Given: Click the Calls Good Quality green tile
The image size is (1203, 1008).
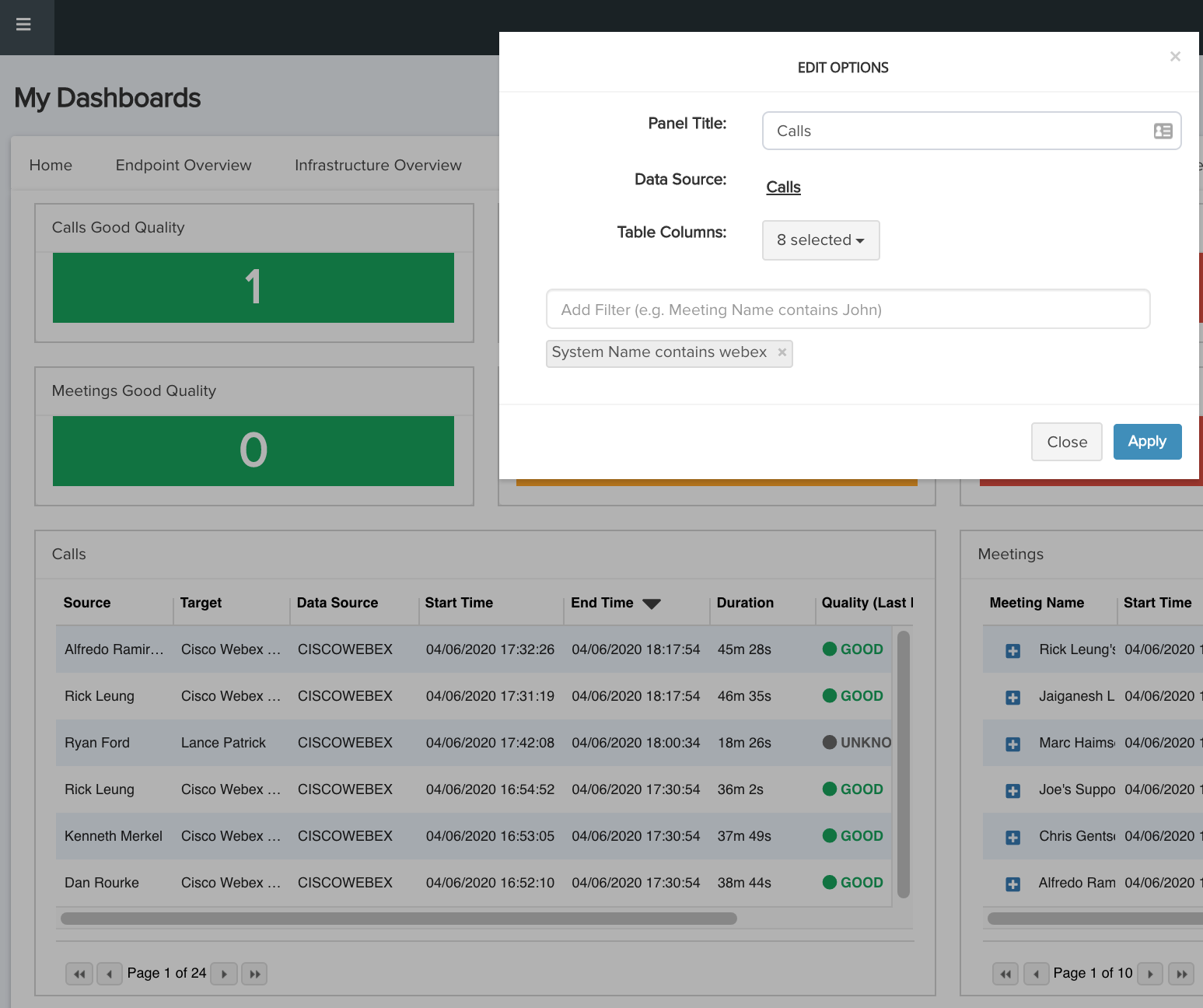Looking at the screenshot, I should pos(254,288).
